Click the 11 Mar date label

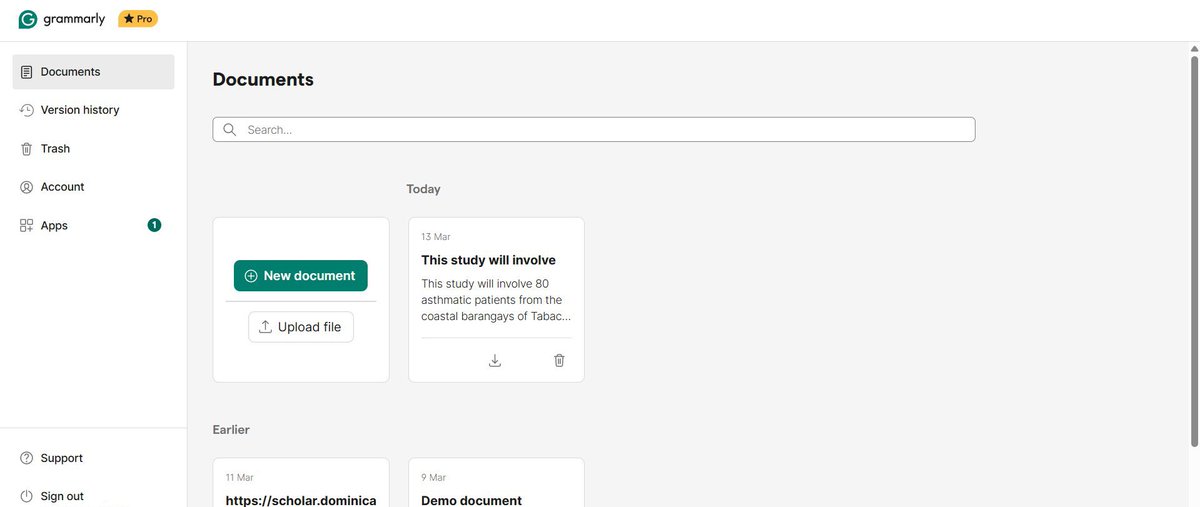(240, 478)
